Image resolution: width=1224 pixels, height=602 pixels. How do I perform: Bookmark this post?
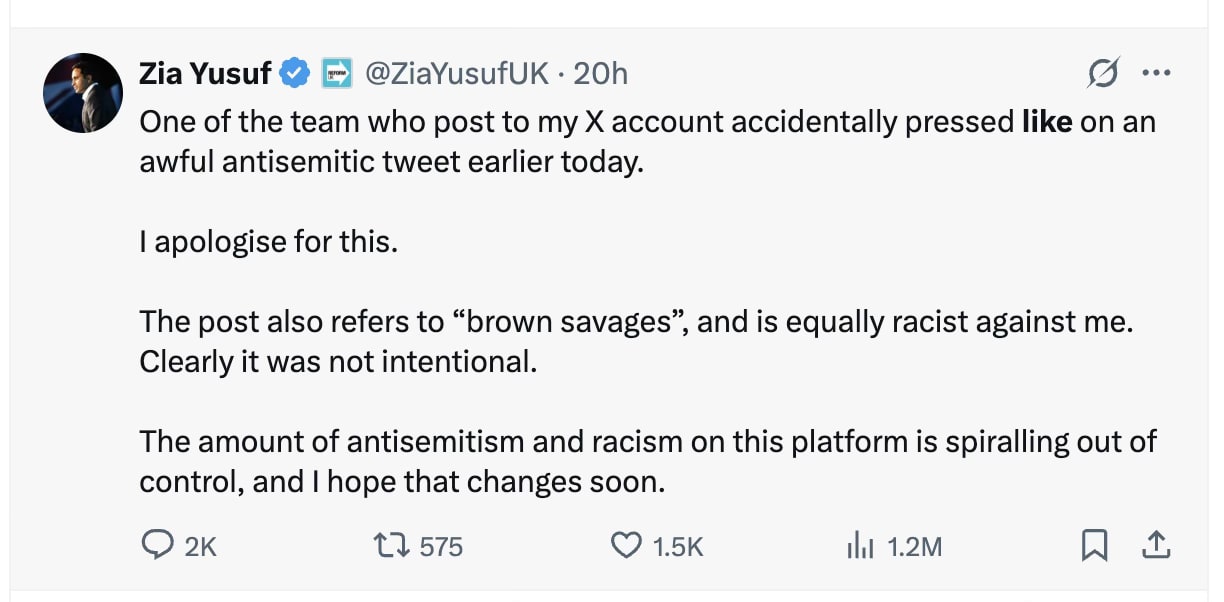(1095, 545)
